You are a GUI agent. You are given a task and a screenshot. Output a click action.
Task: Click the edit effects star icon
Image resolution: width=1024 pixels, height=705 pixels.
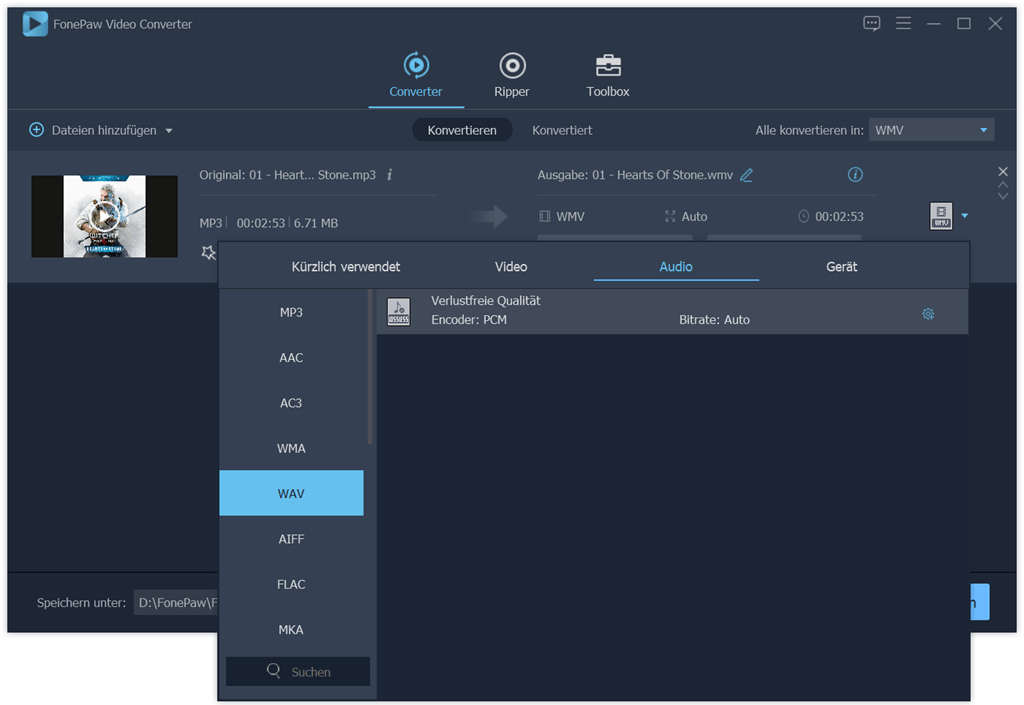[x=208, y=253]
